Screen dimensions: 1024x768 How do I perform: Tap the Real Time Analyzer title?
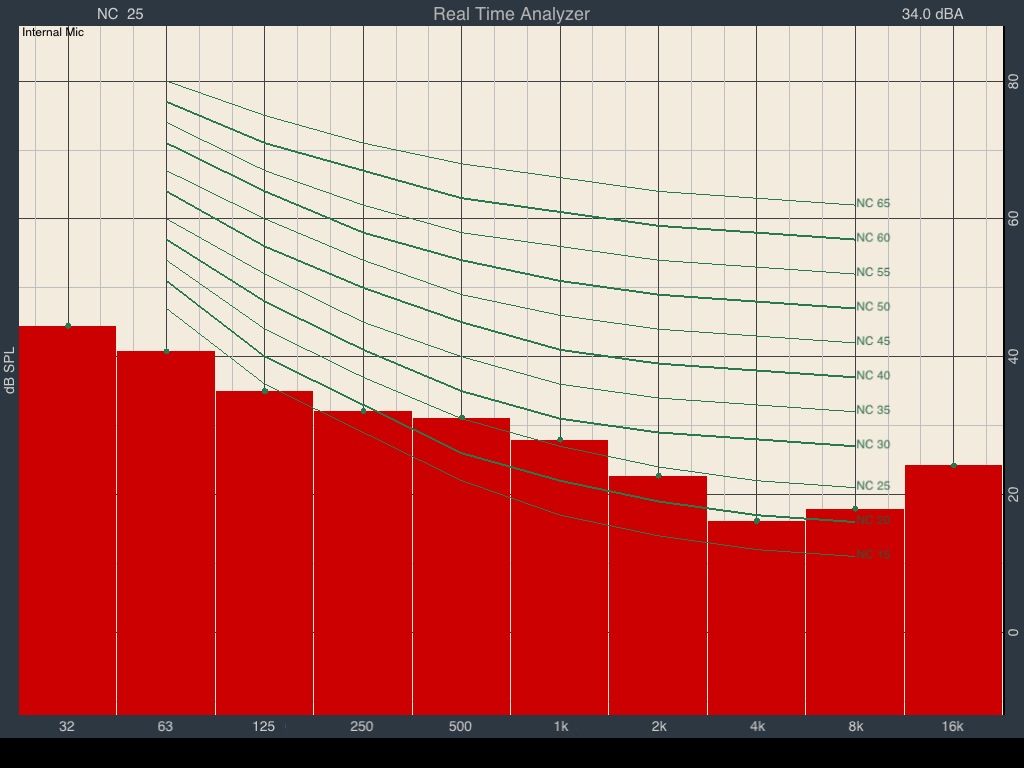[x=511, y=14]
